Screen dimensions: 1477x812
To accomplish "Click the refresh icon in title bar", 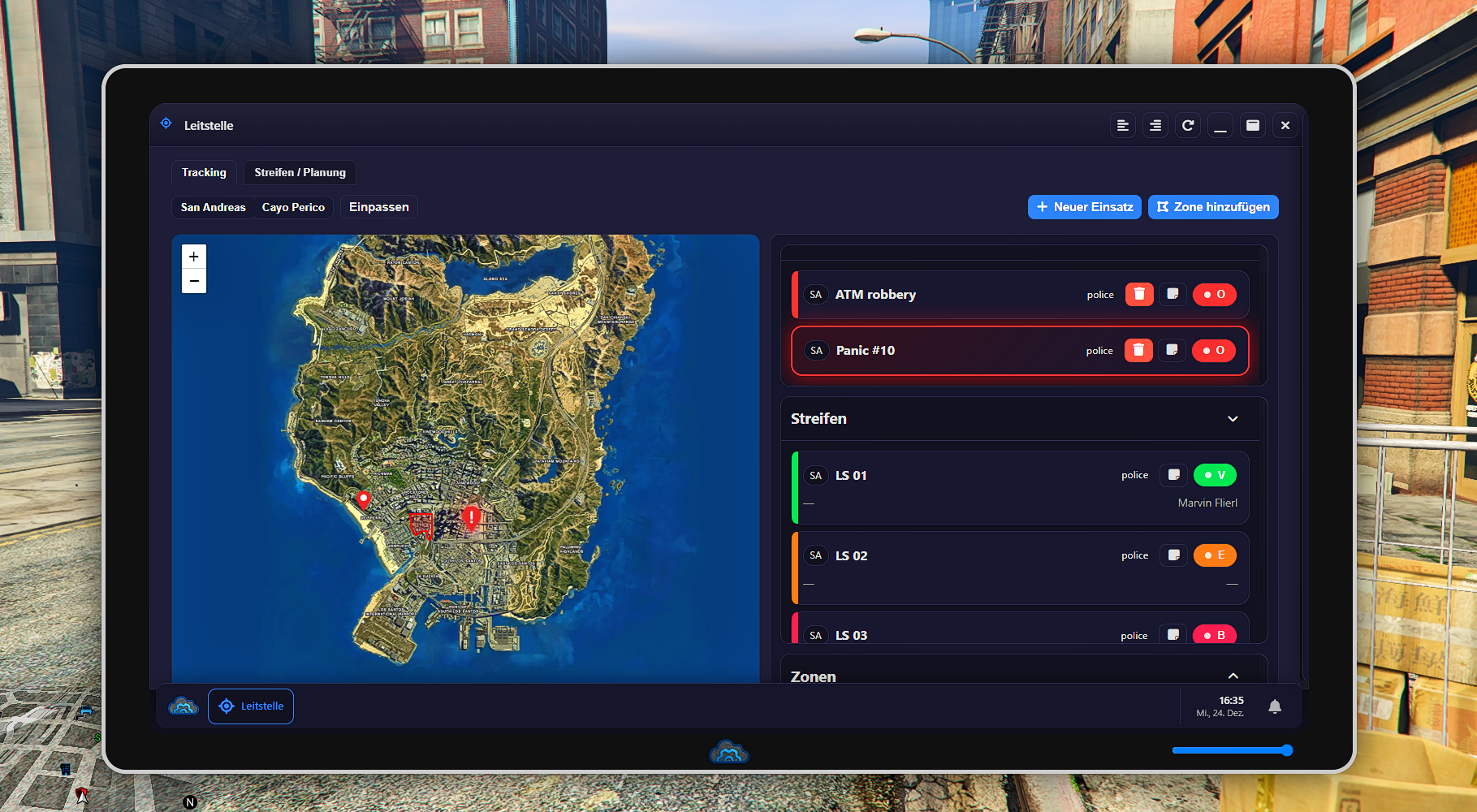I will pyautogui.click(x=1188, y=126).
